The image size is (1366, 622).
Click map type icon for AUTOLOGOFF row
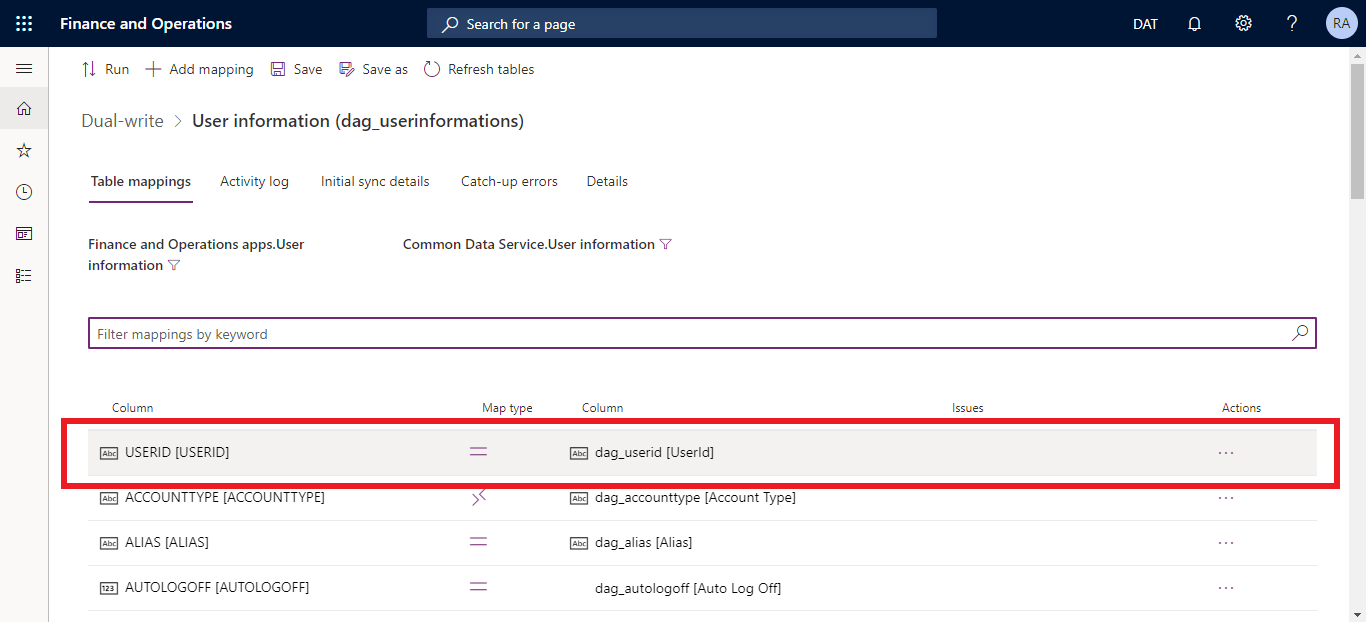pyautogui.click(x=479, y=587)
